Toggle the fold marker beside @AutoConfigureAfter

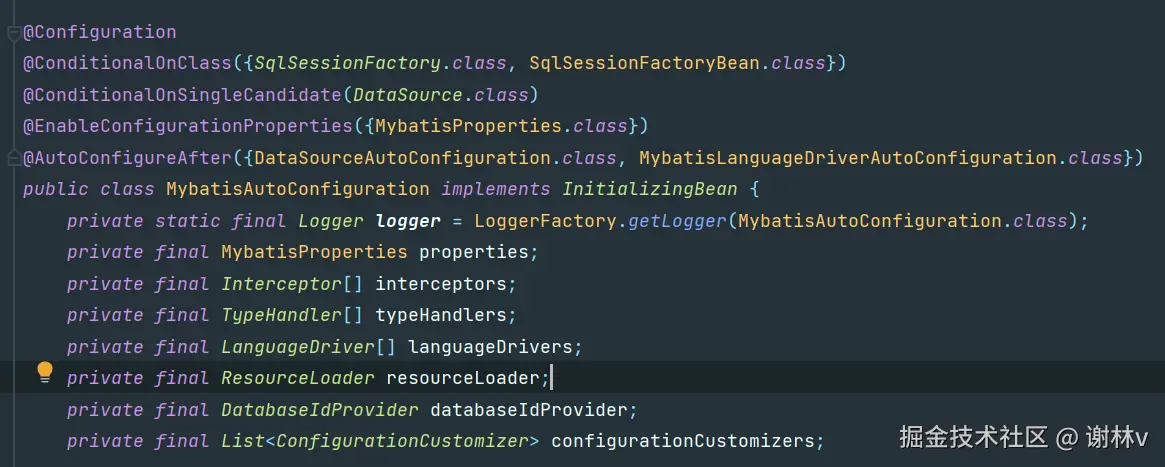13,158
